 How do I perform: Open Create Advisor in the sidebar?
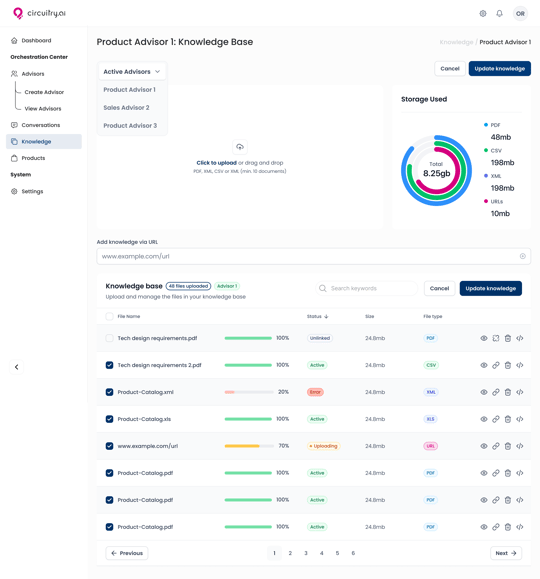click(44, 92)
